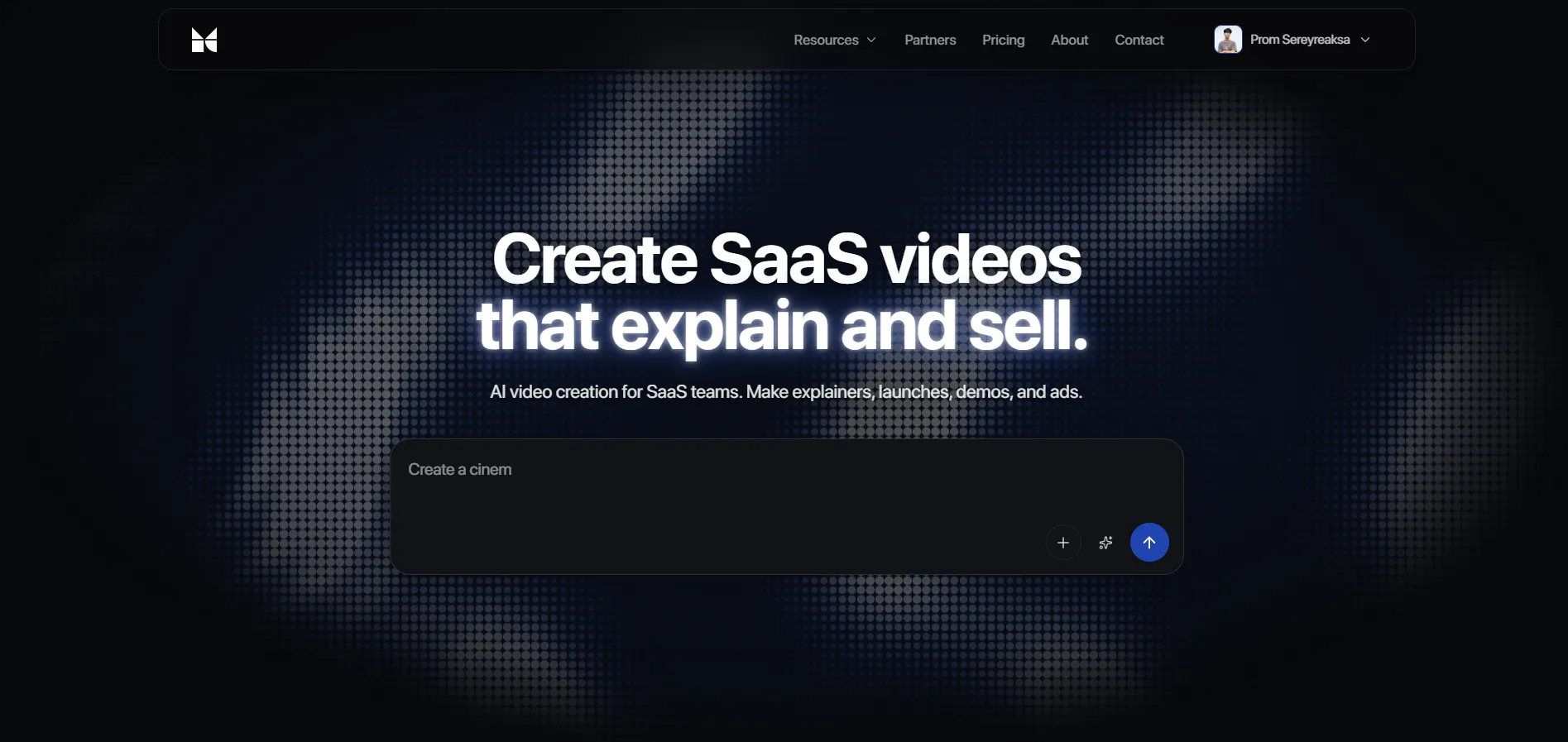Open the Prom Sereyreaksa account chevron
Viewport: 1568px width, 742px height.
1365,40
